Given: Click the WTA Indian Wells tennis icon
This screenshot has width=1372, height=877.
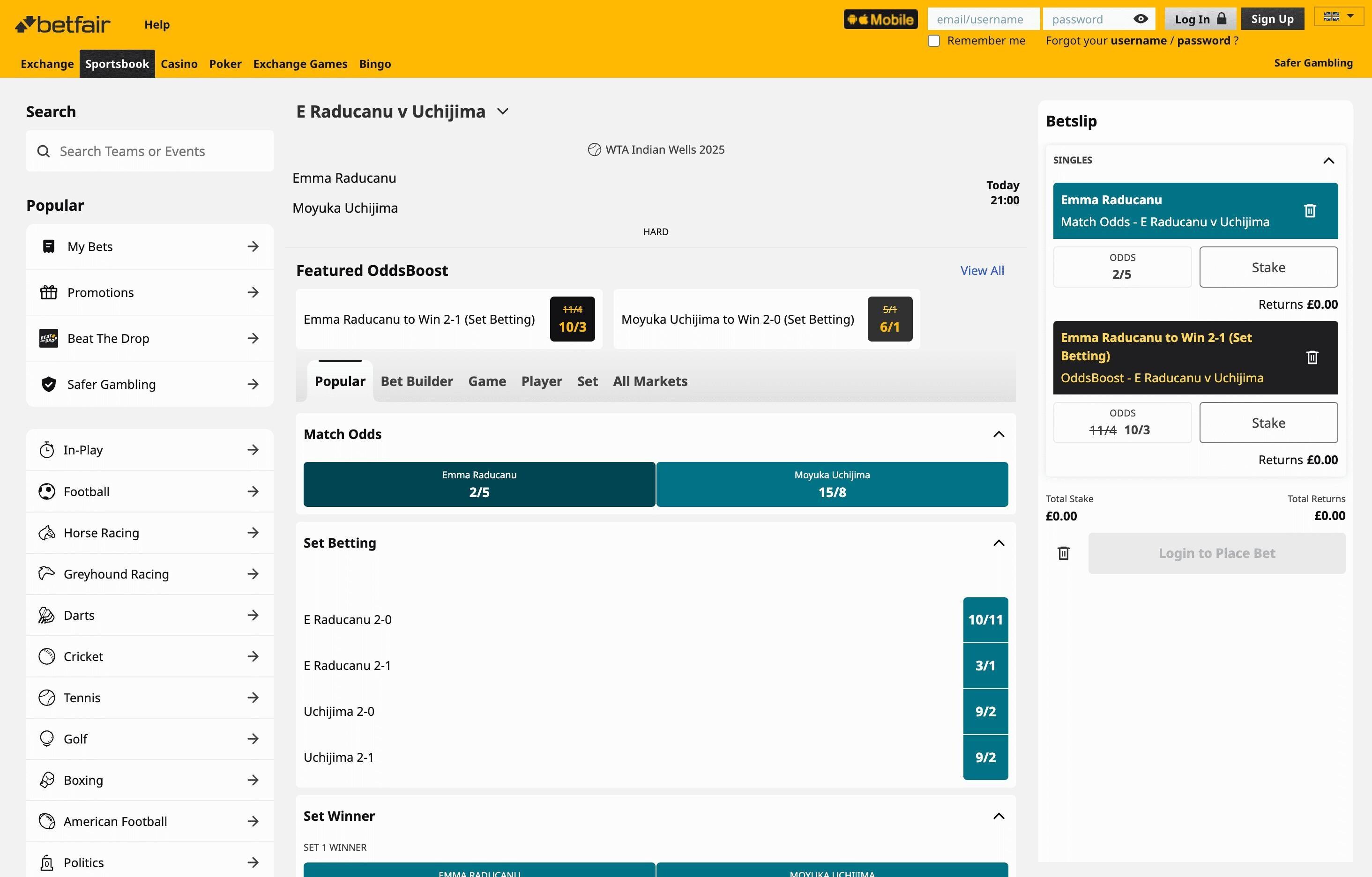Looking at the screenshot, I should pyautogui.click(x=594, y=150).
